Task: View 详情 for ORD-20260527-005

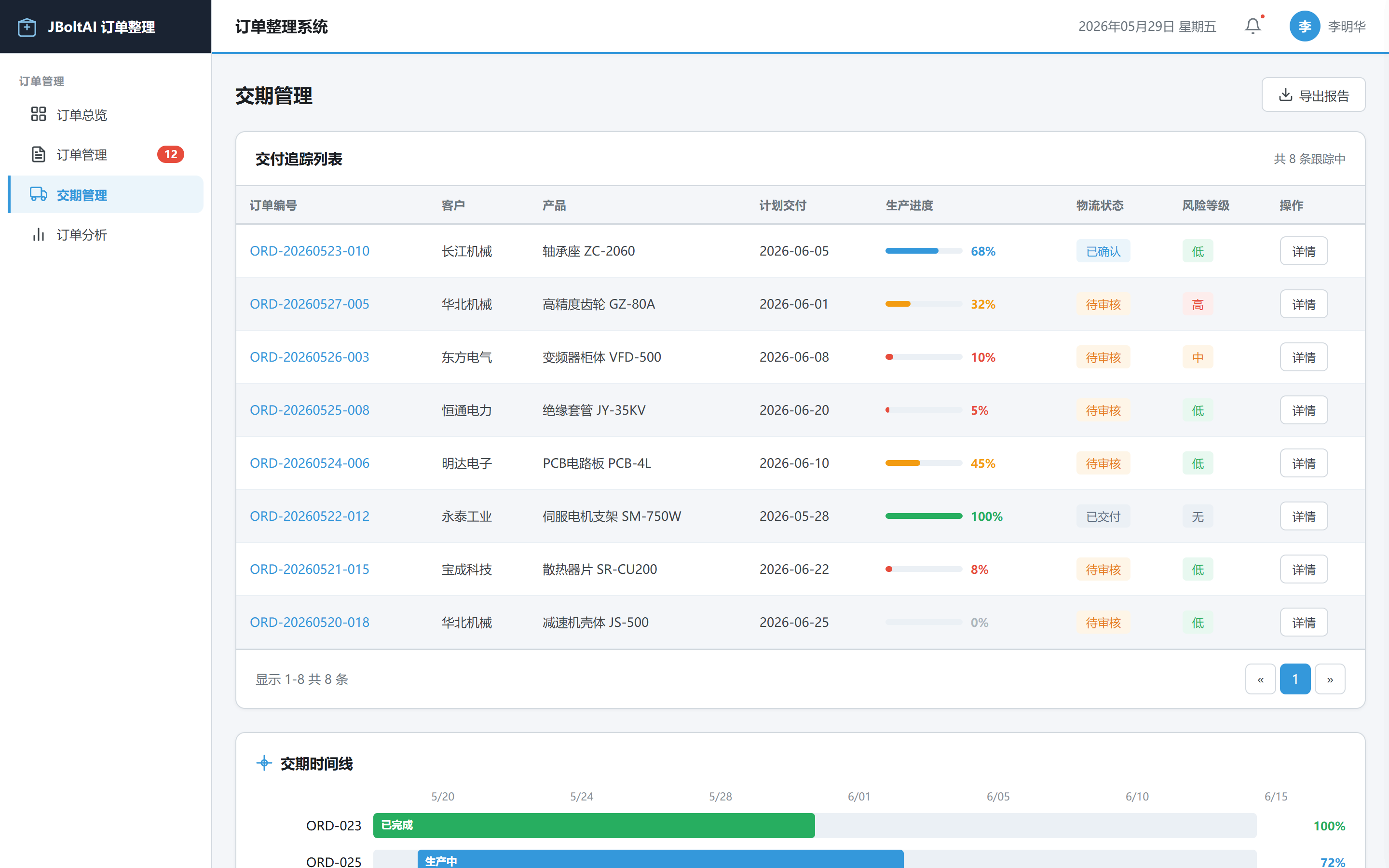Action: [1304, 304]
